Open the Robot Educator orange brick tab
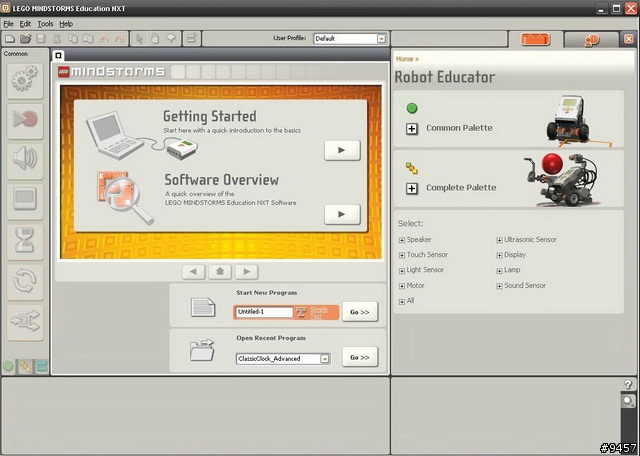The height and width of the screenshot is (456, 640). 535,40
